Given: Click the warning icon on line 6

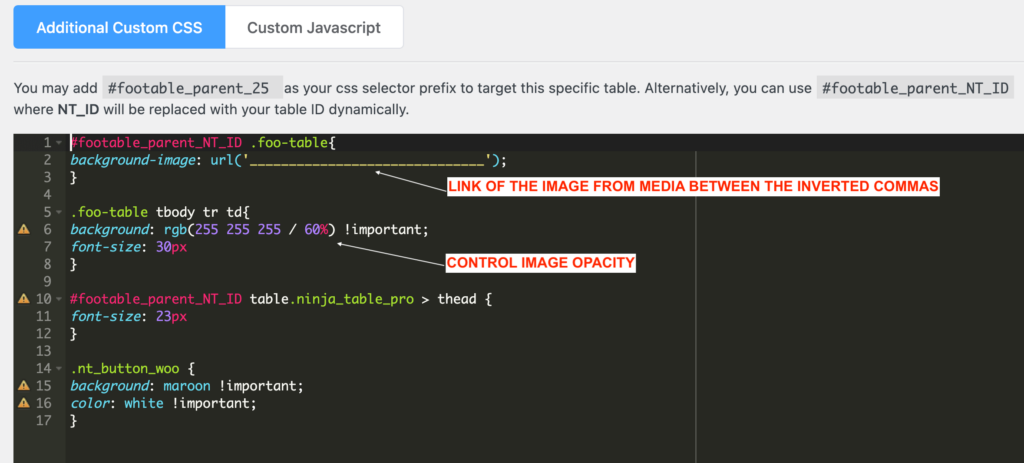Looking at the screenshot, I should (x=24, y=229).
